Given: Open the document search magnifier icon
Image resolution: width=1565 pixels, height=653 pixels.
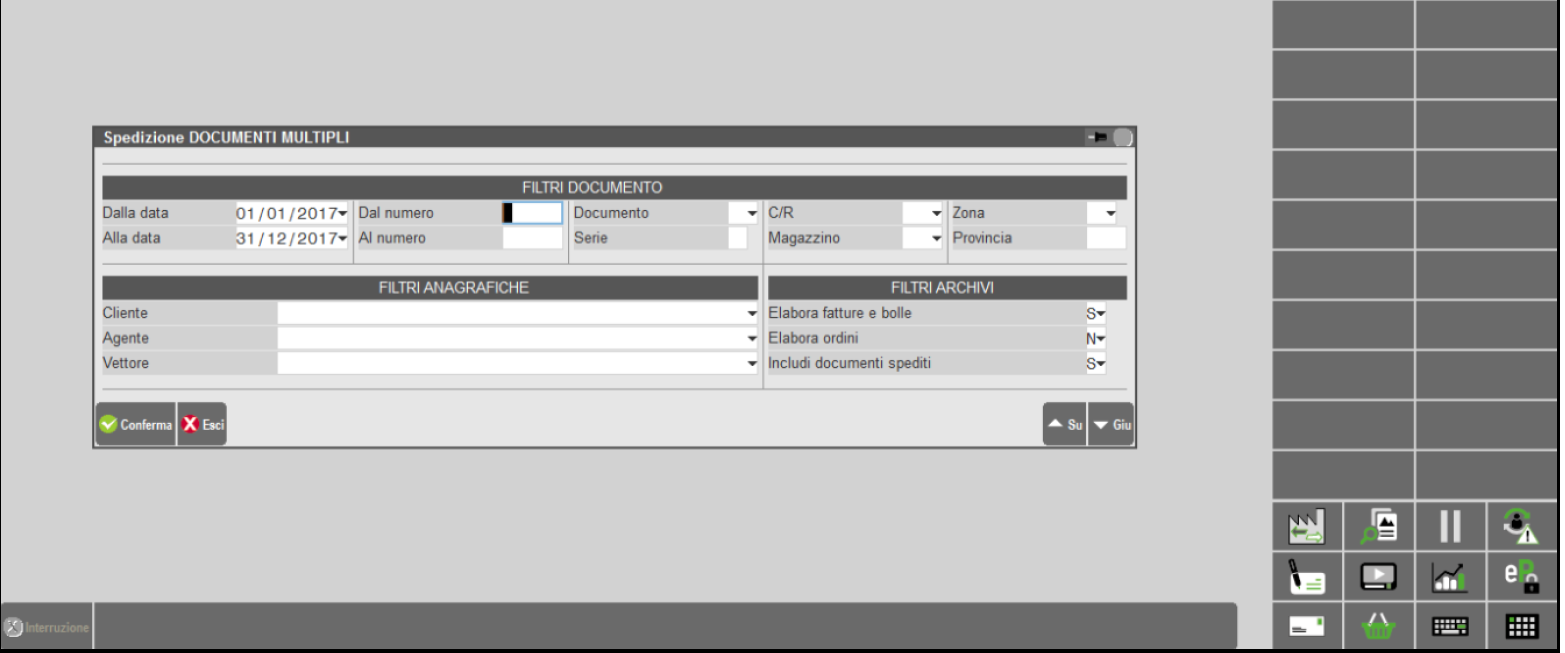Looking at the screenshot, I should [x=1379, y=525].
